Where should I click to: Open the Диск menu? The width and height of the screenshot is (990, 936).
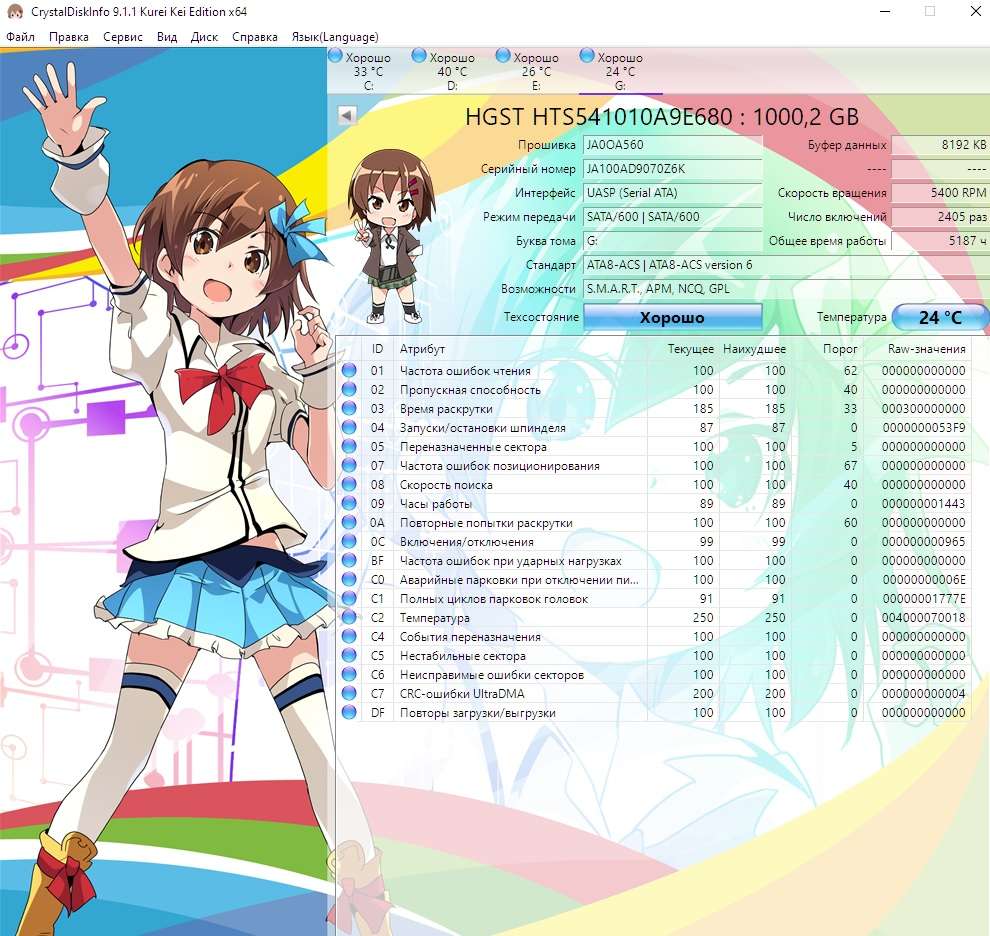click(x=204, y=37)
